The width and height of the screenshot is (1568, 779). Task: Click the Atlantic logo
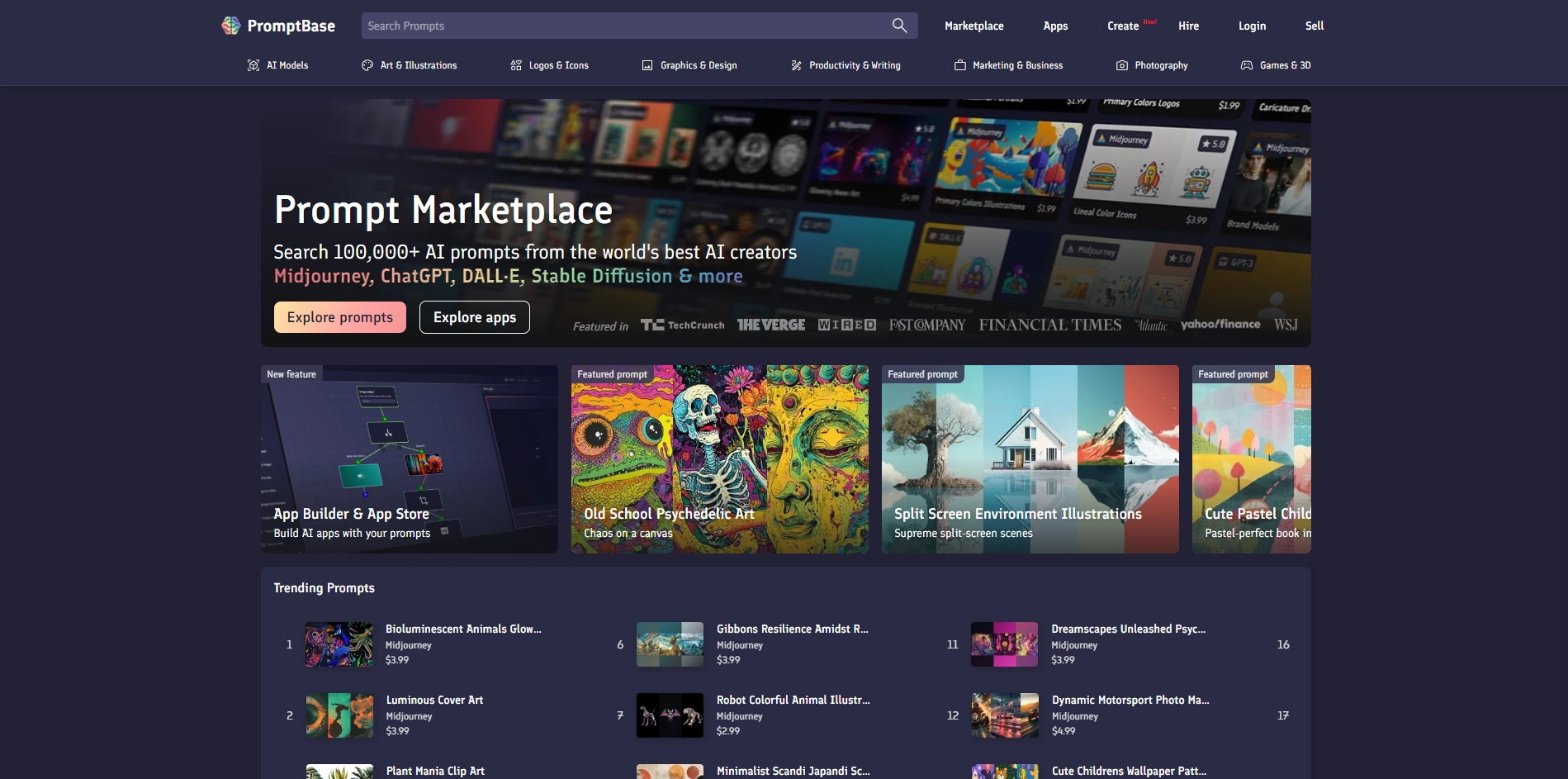pyautogui.click(x=1151, y=325)
